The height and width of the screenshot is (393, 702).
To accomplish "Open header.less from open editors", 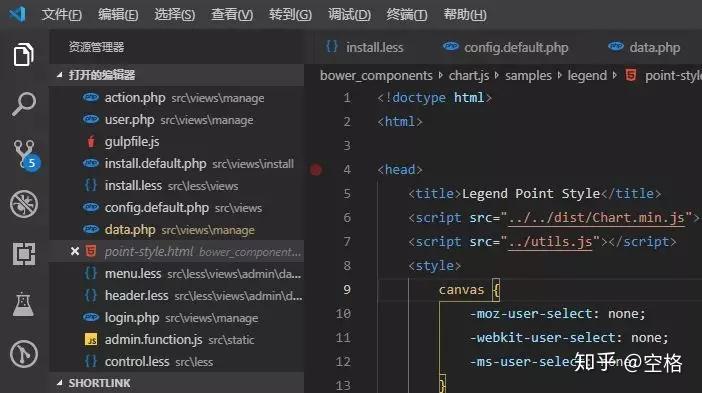I will [176, 295].
